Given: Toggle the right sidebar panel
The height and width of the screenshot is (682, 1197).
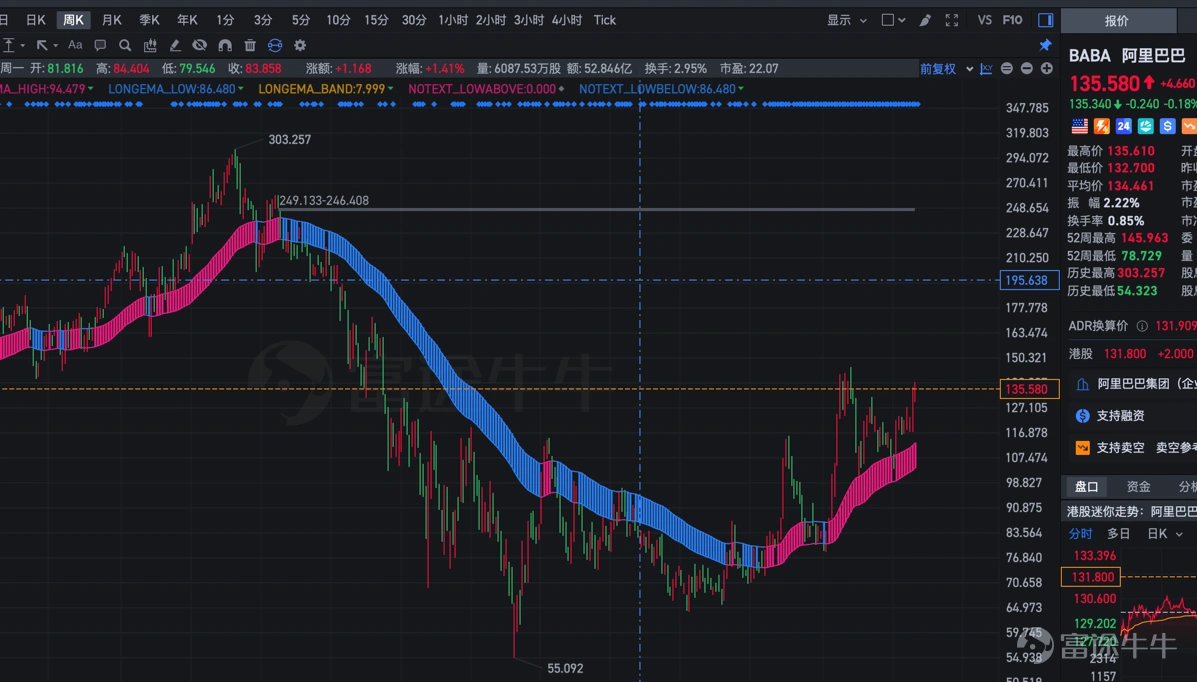Looking at the screenshot, I should point(1045,20).
